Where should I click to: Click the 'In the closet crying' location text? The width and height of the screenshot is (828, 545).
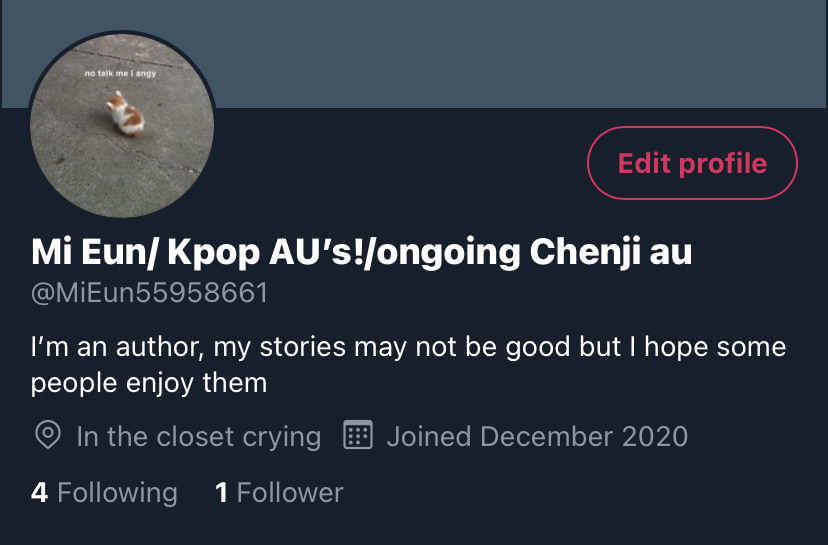[199, 436]
